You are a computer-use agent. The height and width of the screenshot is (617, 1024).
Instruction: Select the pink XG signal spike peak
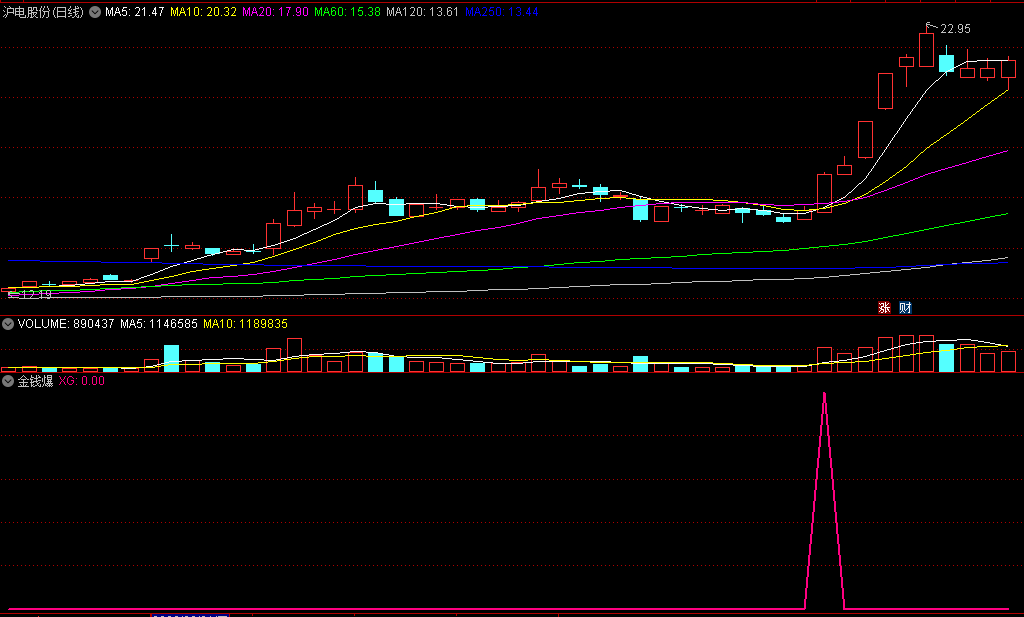click(825, 394)
